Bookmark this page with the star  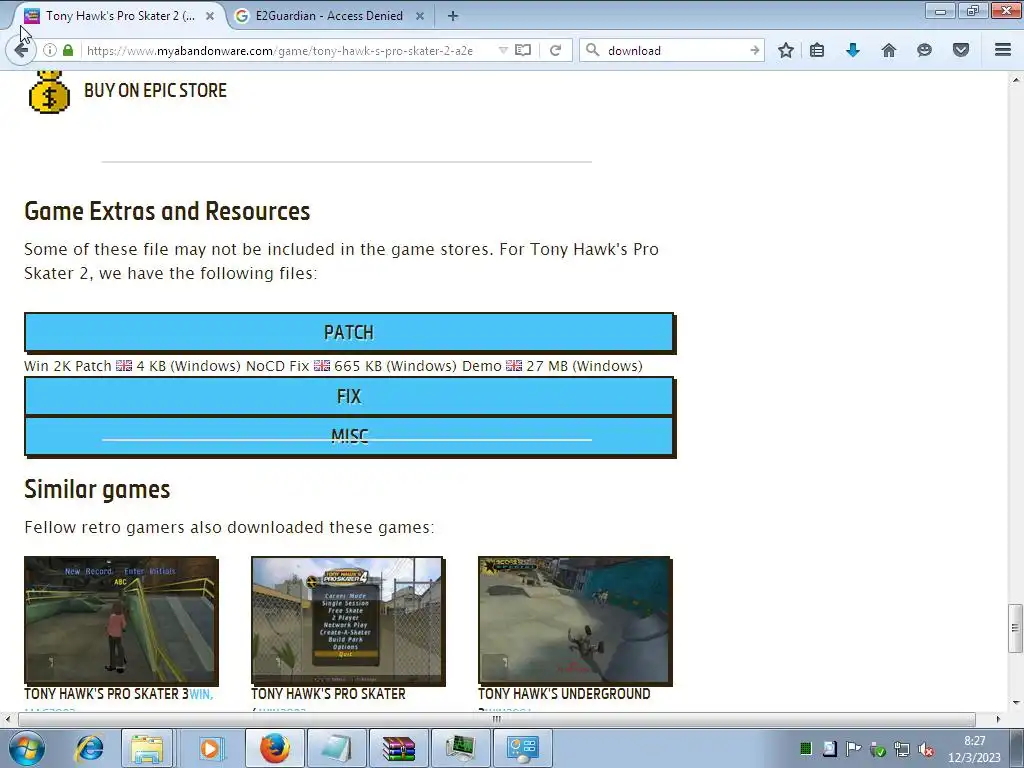point(786,50)
